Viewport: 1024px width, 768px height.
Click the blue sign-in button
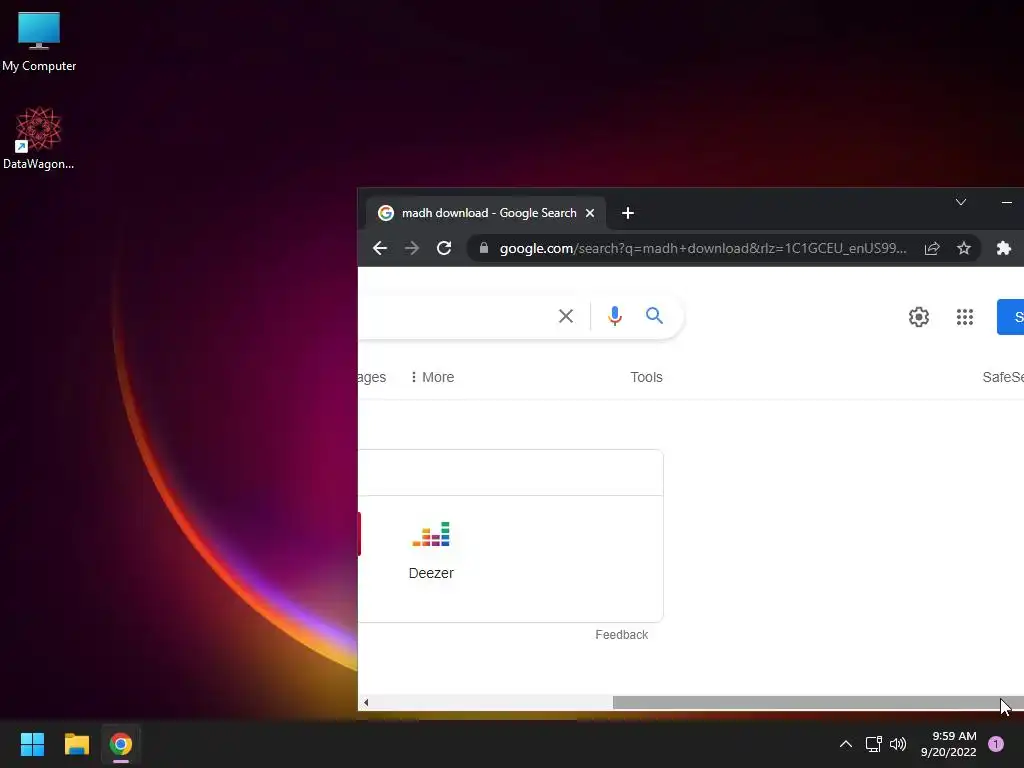(x=1010, y=317)
